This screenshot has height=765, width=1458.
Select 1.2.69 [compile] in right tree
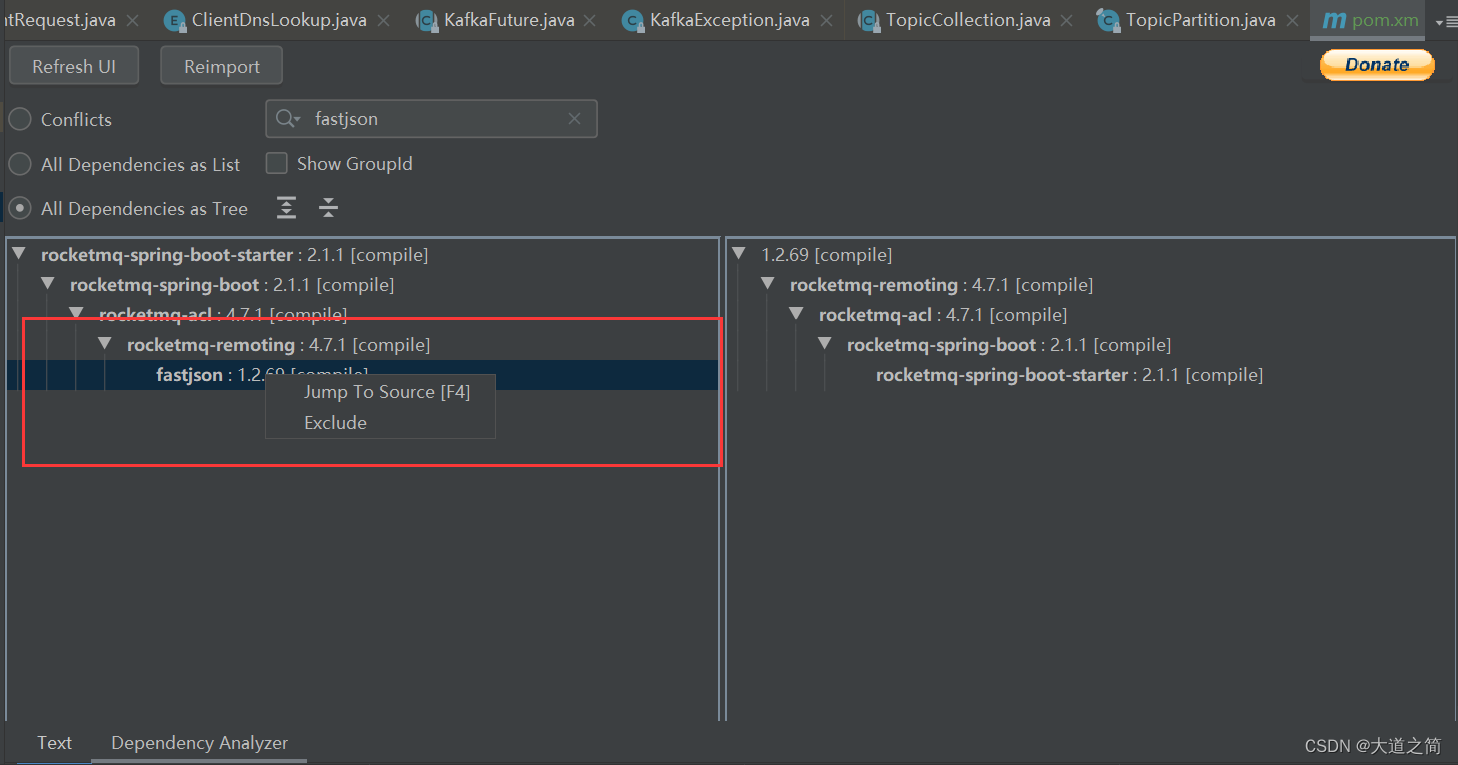826,255
